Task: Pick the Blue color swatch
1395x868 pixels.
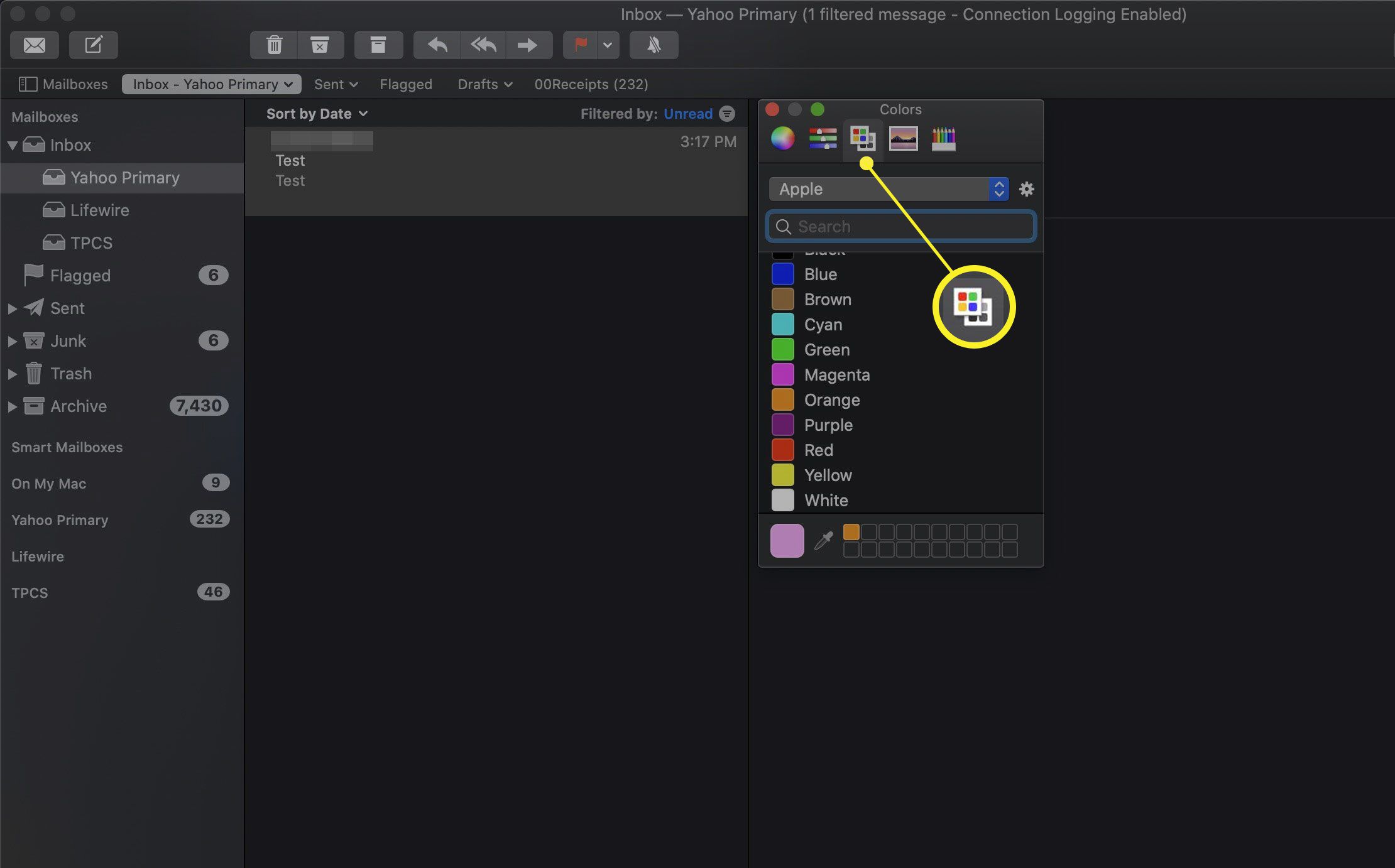Action: click(783, 274)
